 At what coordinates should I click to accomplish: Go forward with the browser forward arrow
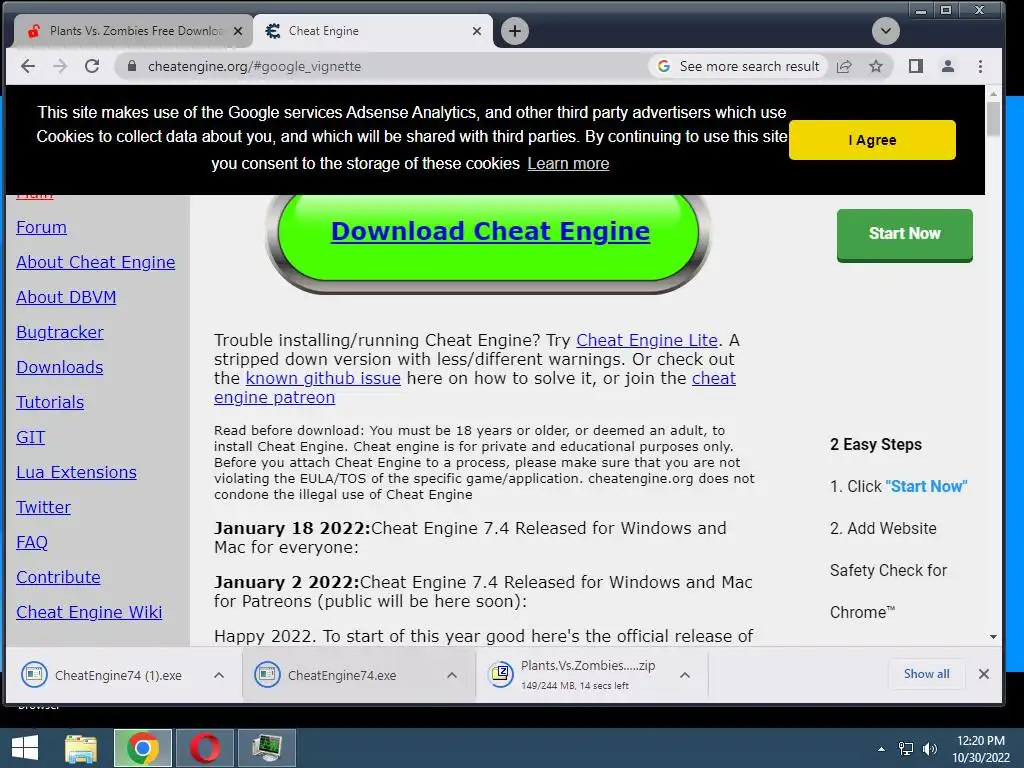click(60, 66)
